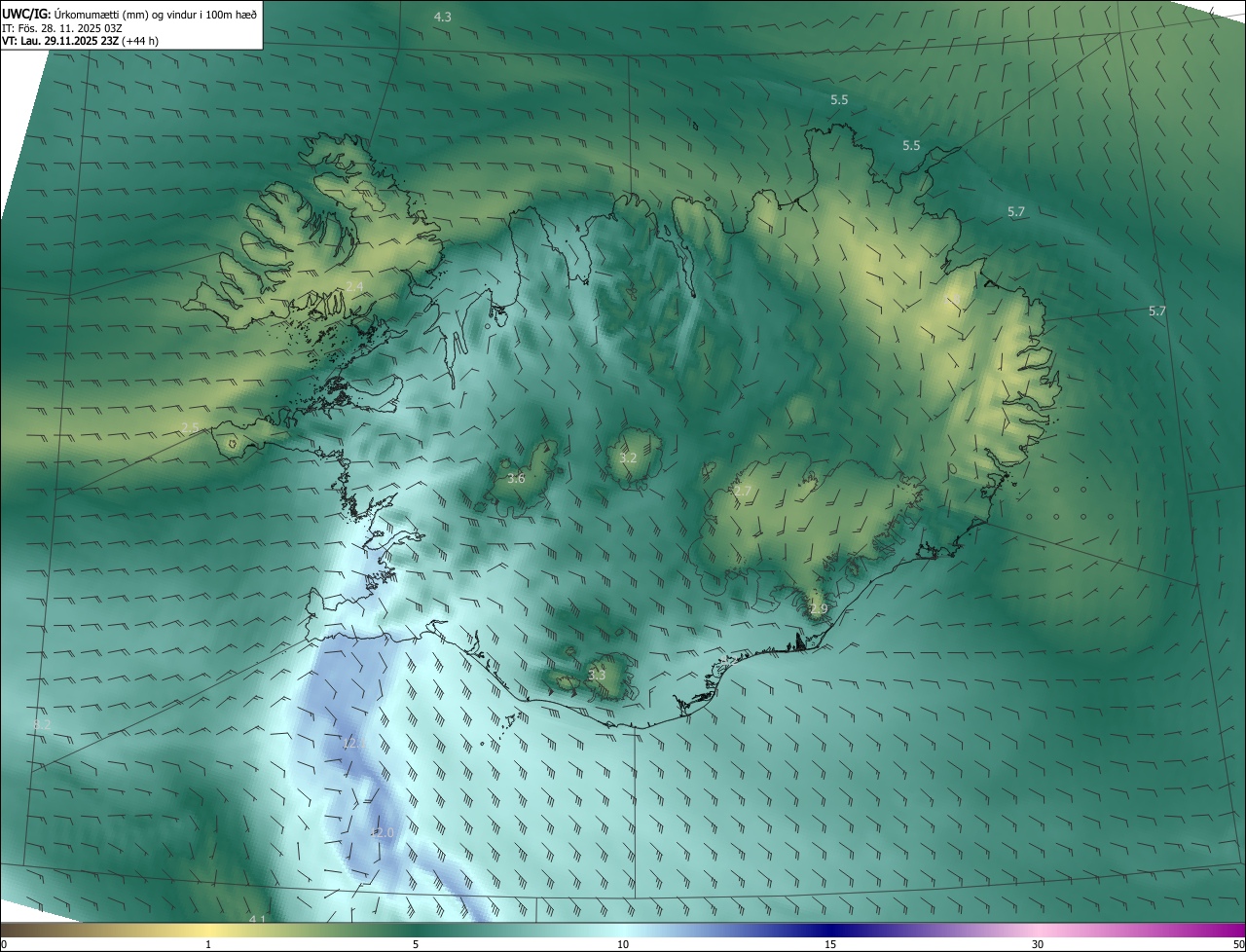Click the 2.4 value over the Westfjords
The image size is (1246, 952).
(354, 286)
